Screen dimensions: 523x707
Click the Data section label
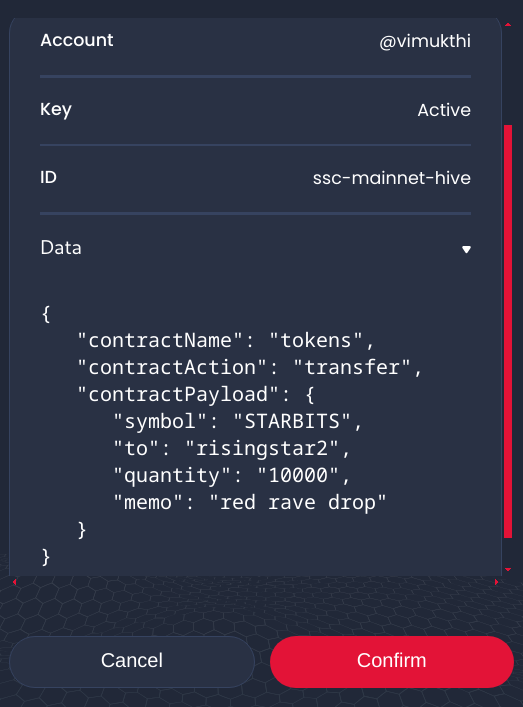61,248
